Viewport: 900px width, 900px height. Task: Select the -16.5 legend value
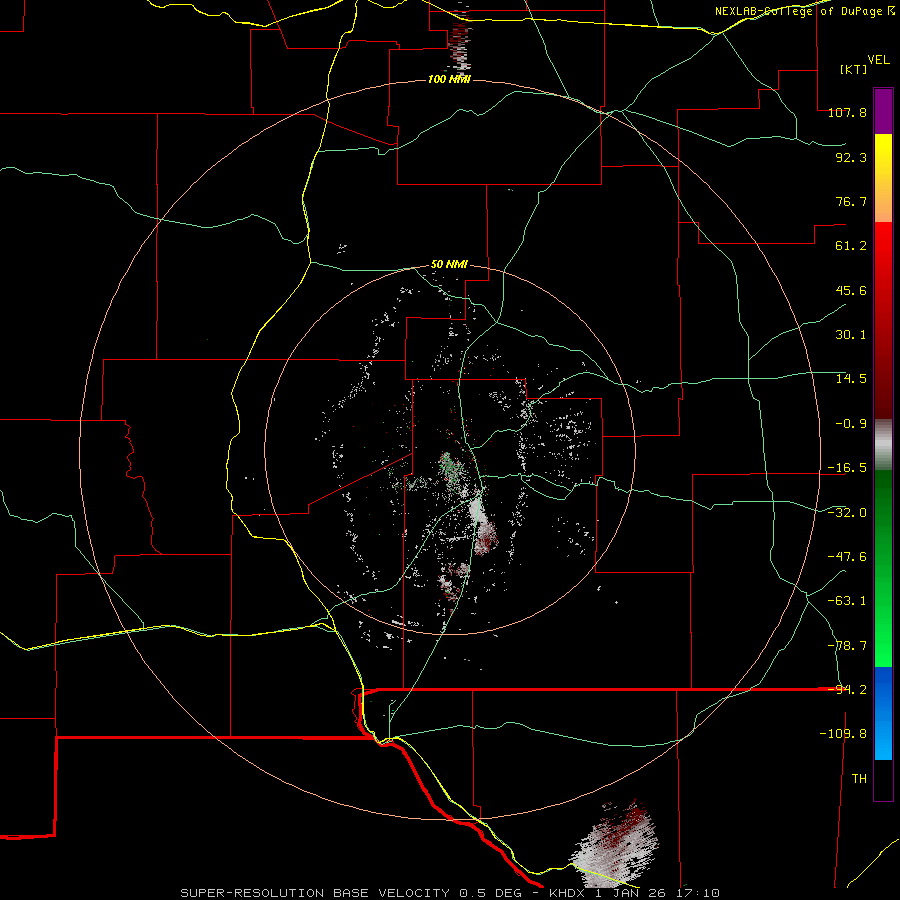(x=847, y=468)
